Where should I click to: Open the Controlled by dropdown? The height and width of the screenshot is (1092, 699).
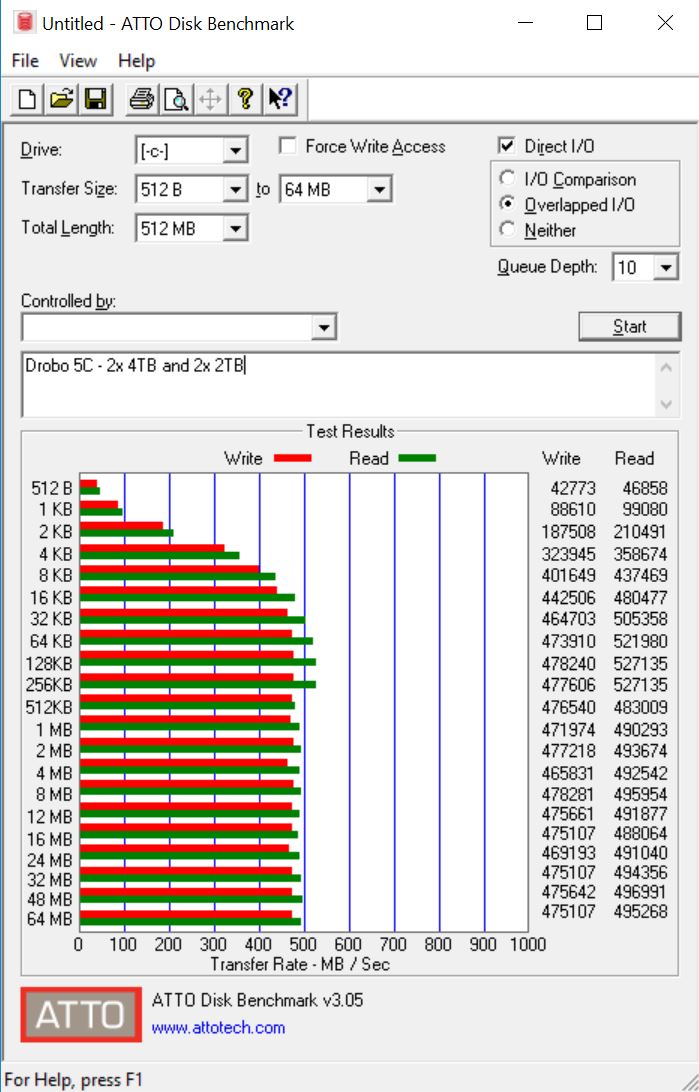tap(324, 327)
